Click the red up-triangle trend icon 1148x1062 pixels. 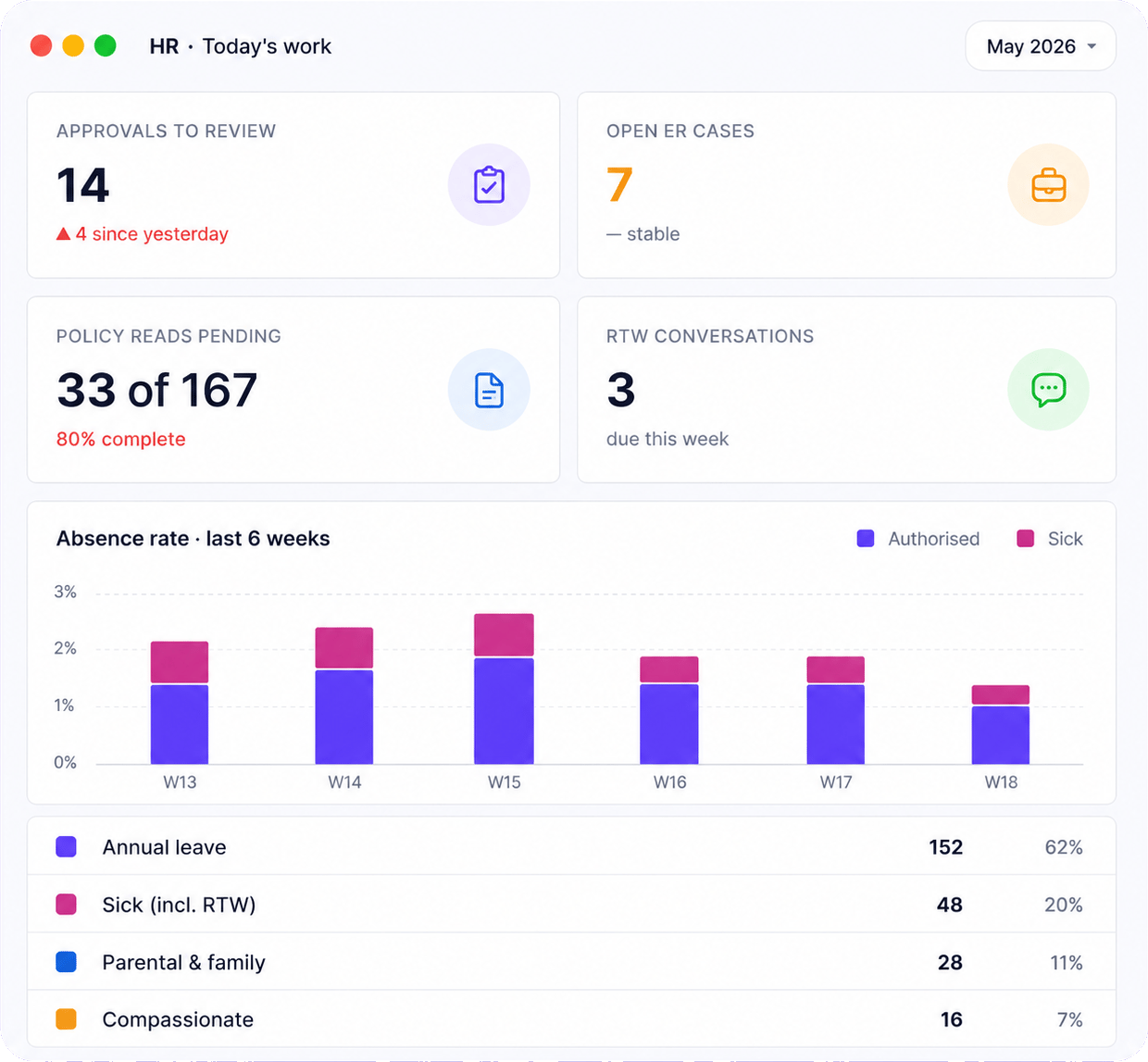coord(63,234)
